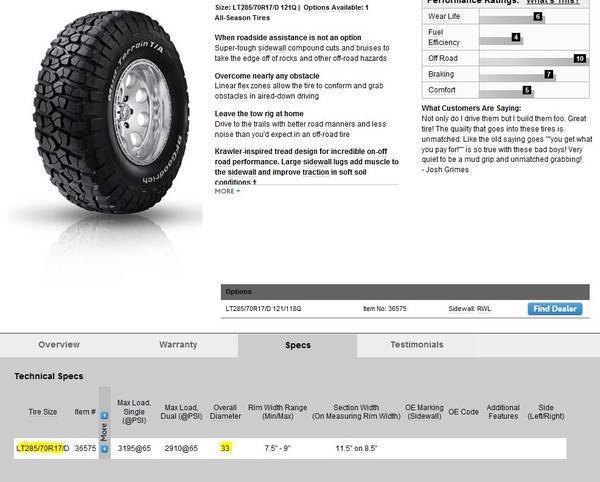Click the Additional Features column header
Screen dimensions: 600x482
click(x=503, y=412)
